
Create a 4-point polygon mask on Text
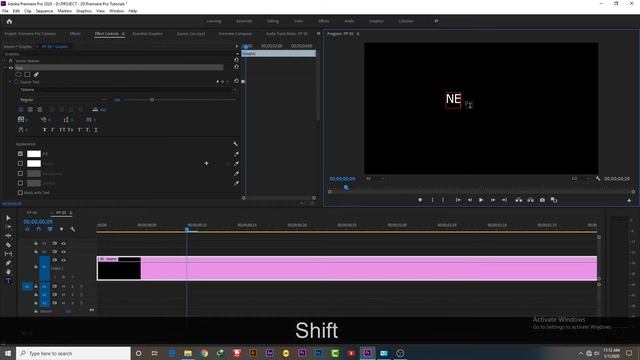click(x=27, y=75)
